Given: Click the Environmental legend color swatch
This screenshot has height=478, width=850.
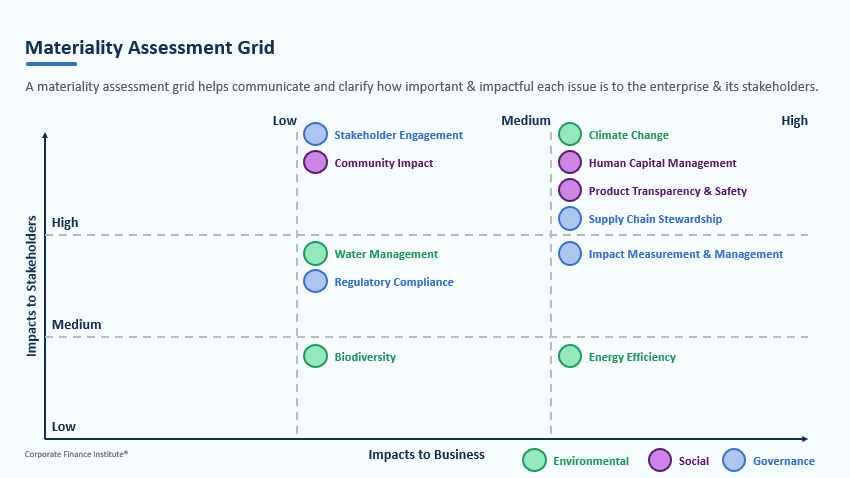Looking at the screenshot, I should pos(534,460).
